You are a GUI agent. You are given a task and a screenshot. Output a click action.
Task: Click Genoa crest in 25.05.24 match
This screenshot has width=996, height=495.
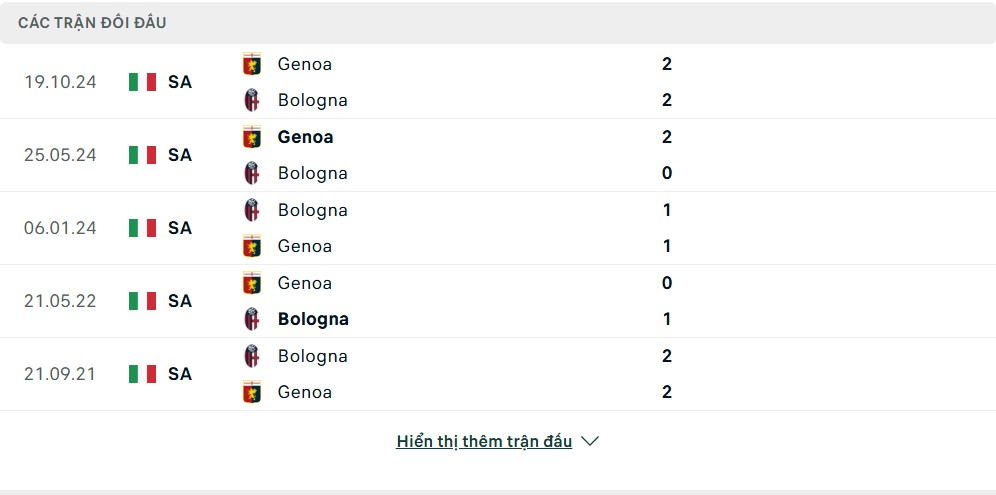(x=252, y=137)
